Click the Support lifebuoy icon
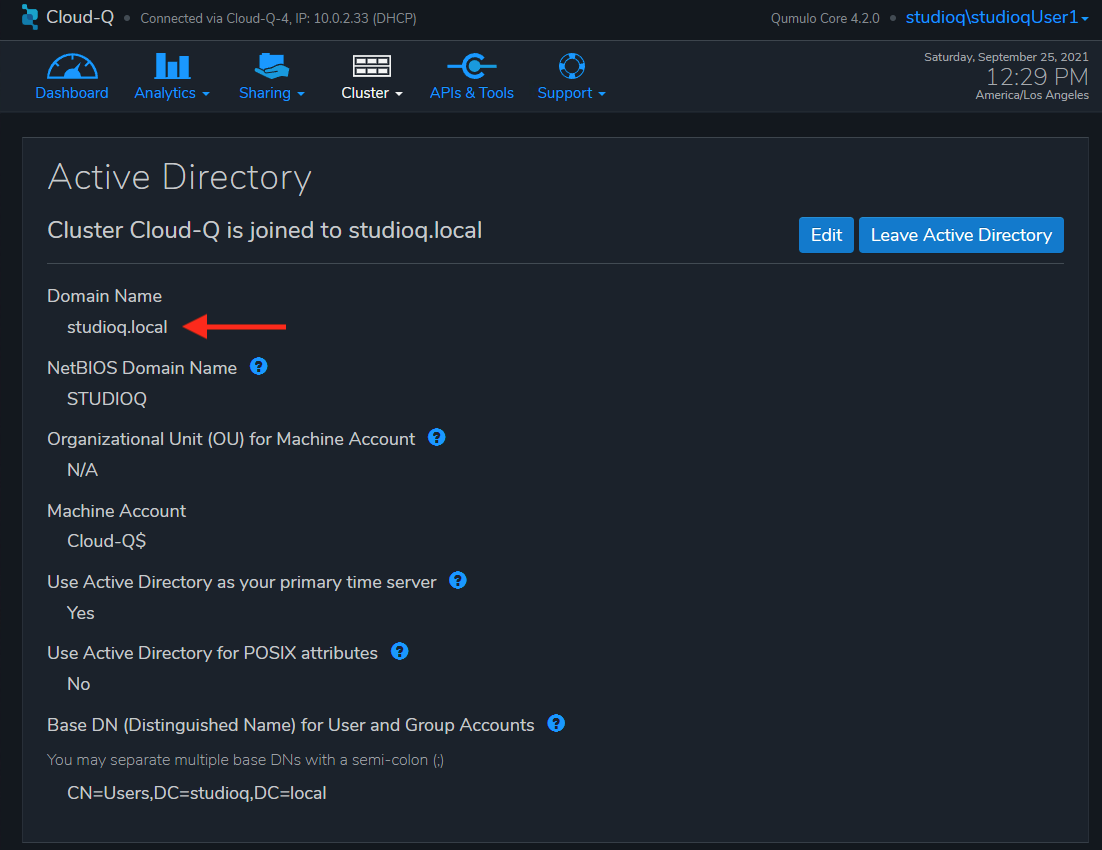The image size is (1102, 850). pyautogui.click(x=571, y=66)
